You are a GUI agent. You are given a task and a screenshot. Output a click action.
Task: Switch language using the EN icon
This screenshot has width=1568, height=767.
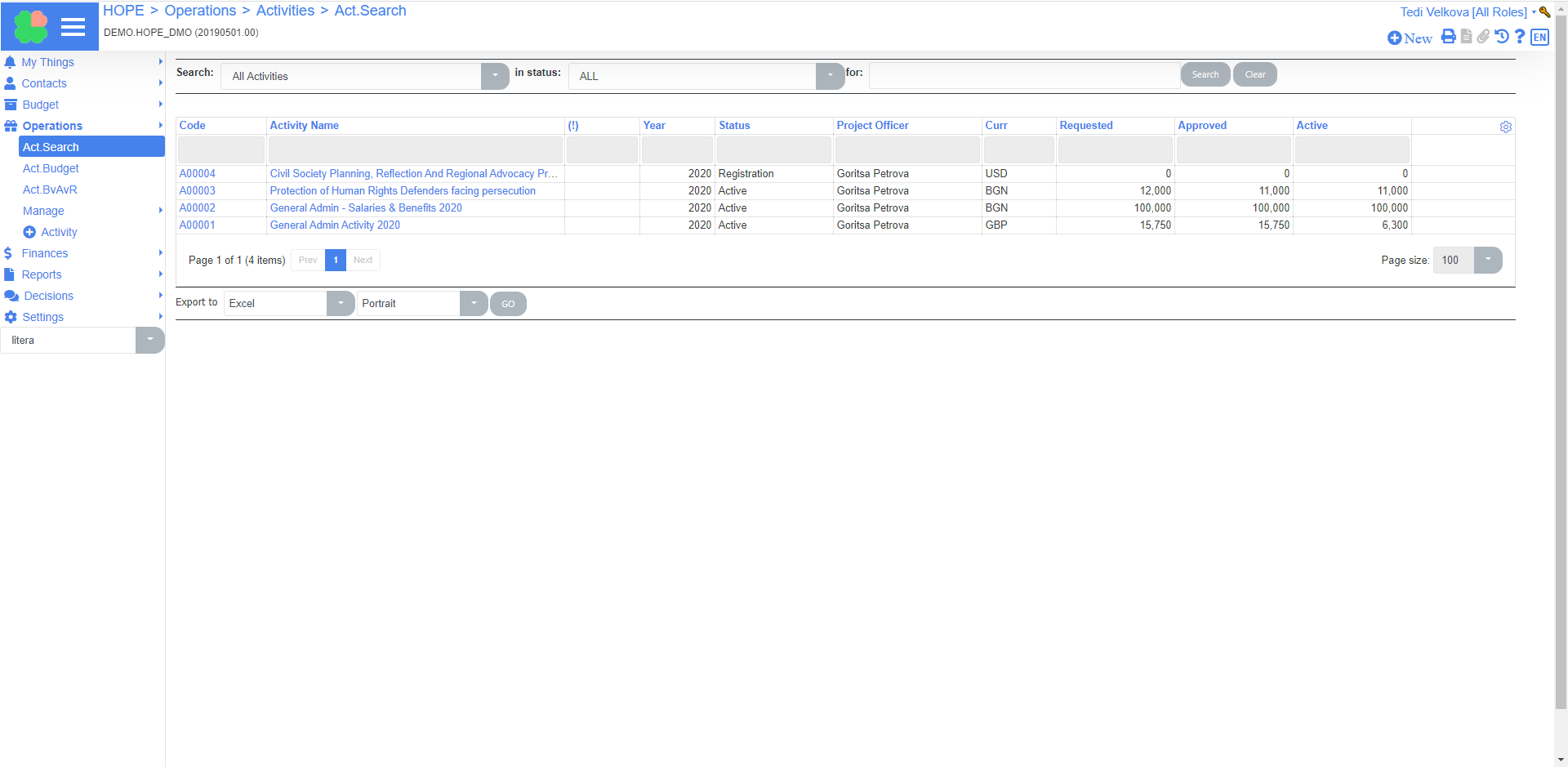pyautogui.click(x=1539, y=37)
